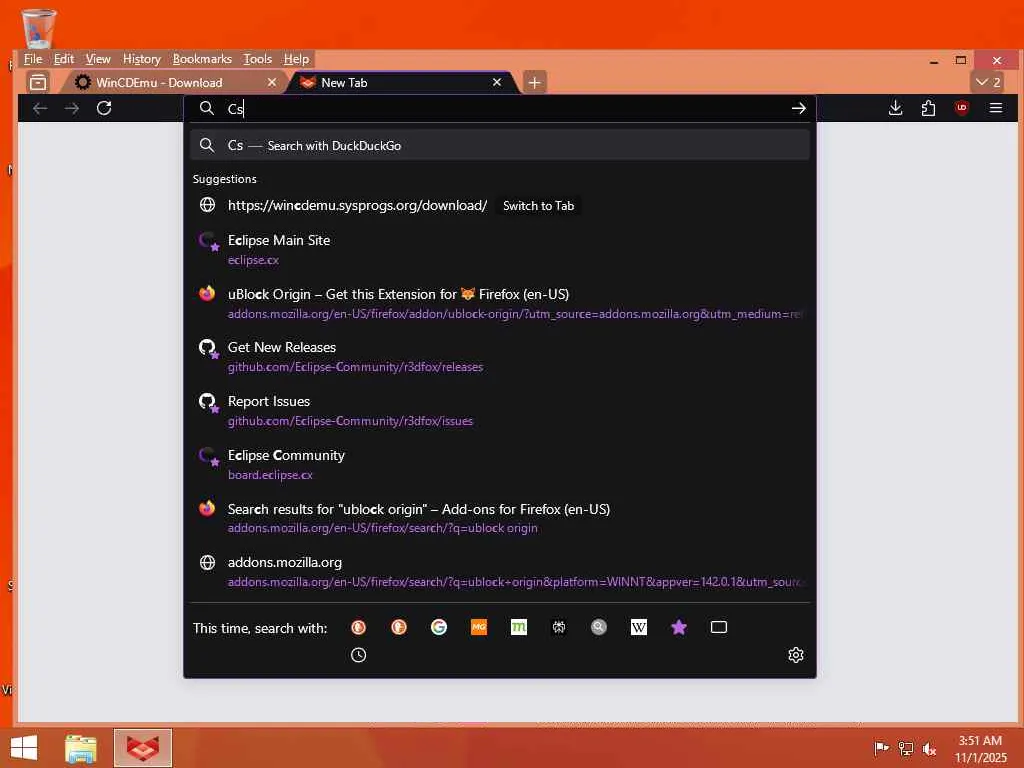Search with the gray magnifier engine icon
Image resolution: width=1024 pixels, height=768 pixels.
599,627
